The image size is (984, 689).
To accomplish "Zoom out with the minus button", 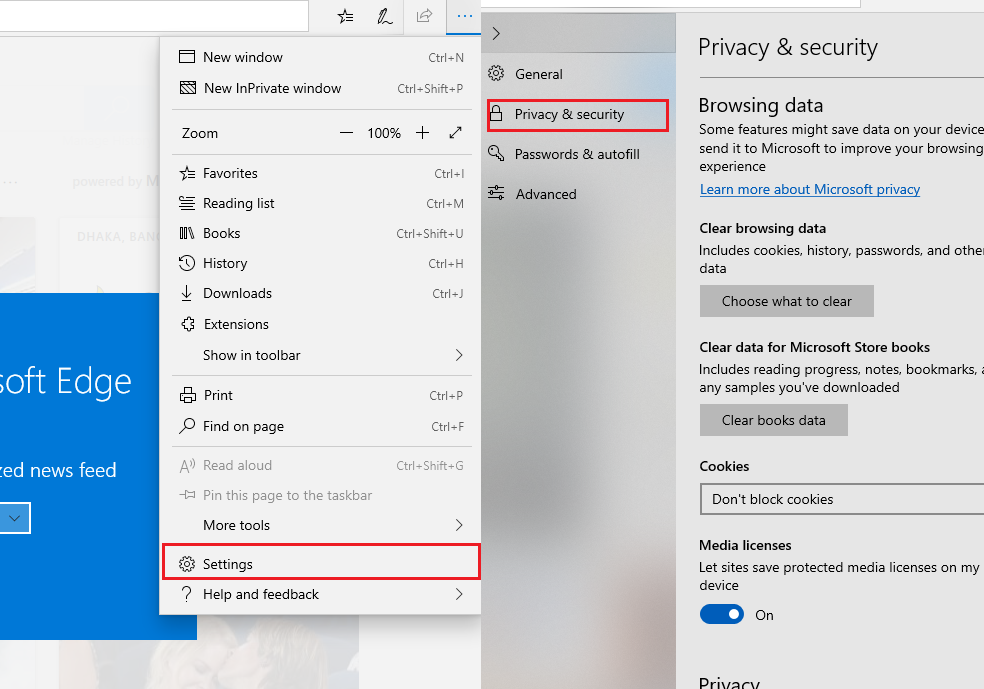I will click(346, 133).
